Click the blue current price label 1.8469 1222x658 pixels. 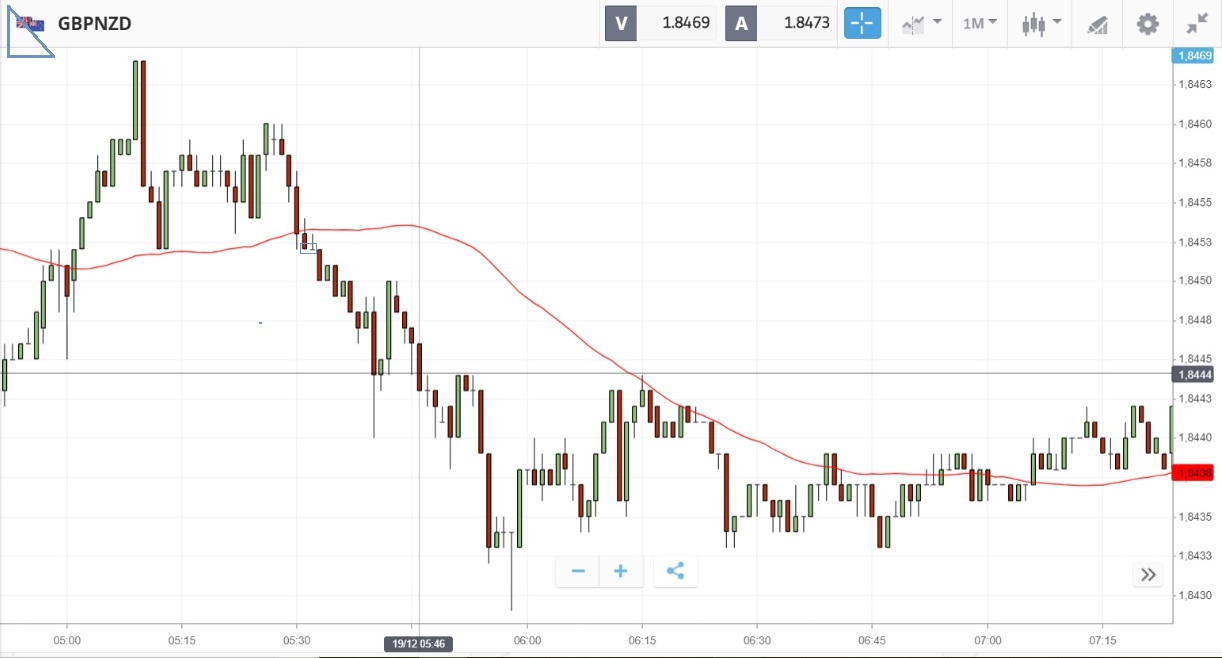(x=1194, y=56)
